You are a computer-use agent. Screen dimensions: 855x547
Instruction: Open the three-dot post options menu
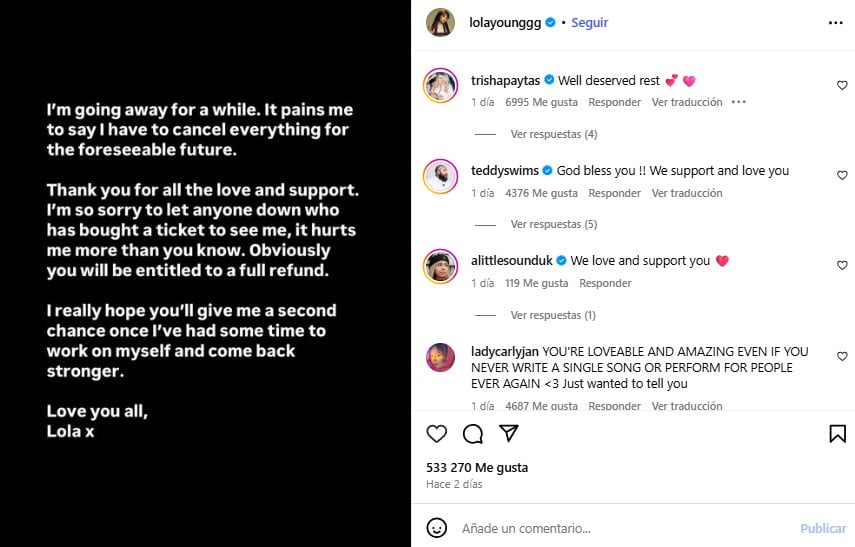[x=835, y=22]
